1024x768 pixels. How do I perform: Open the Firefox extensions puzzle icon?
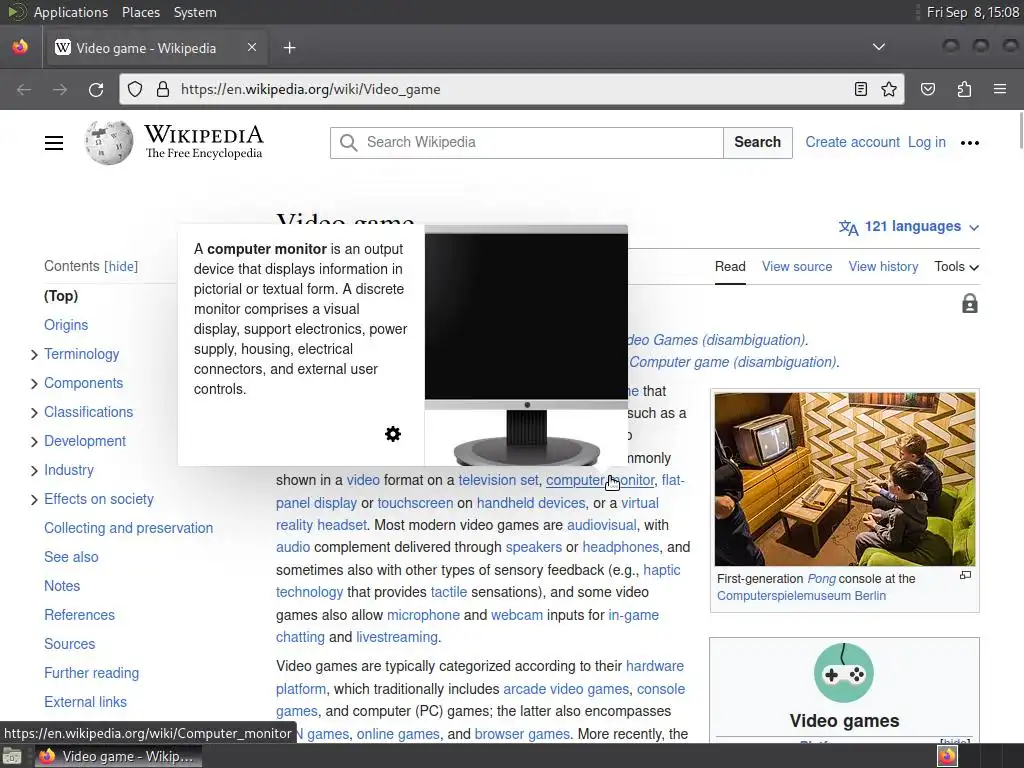pyautogui.click(x=964, y=89)
